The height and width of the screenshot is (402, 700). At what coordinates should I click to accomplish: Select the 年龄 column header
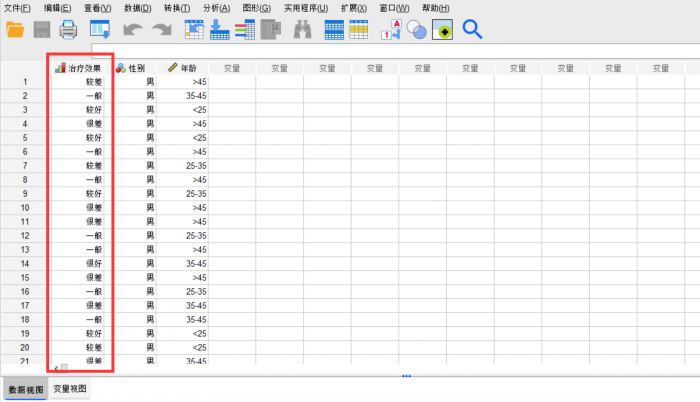(183, 68)
